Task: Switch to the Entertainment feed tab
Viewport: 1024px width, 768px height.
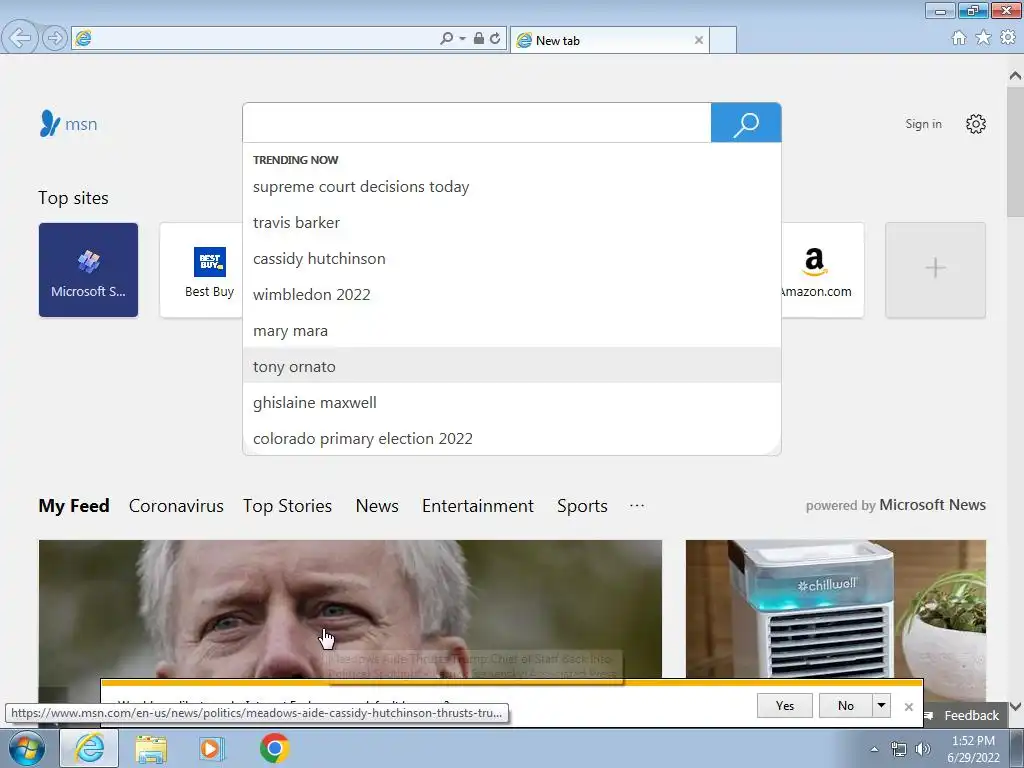Action: [477, 506]
